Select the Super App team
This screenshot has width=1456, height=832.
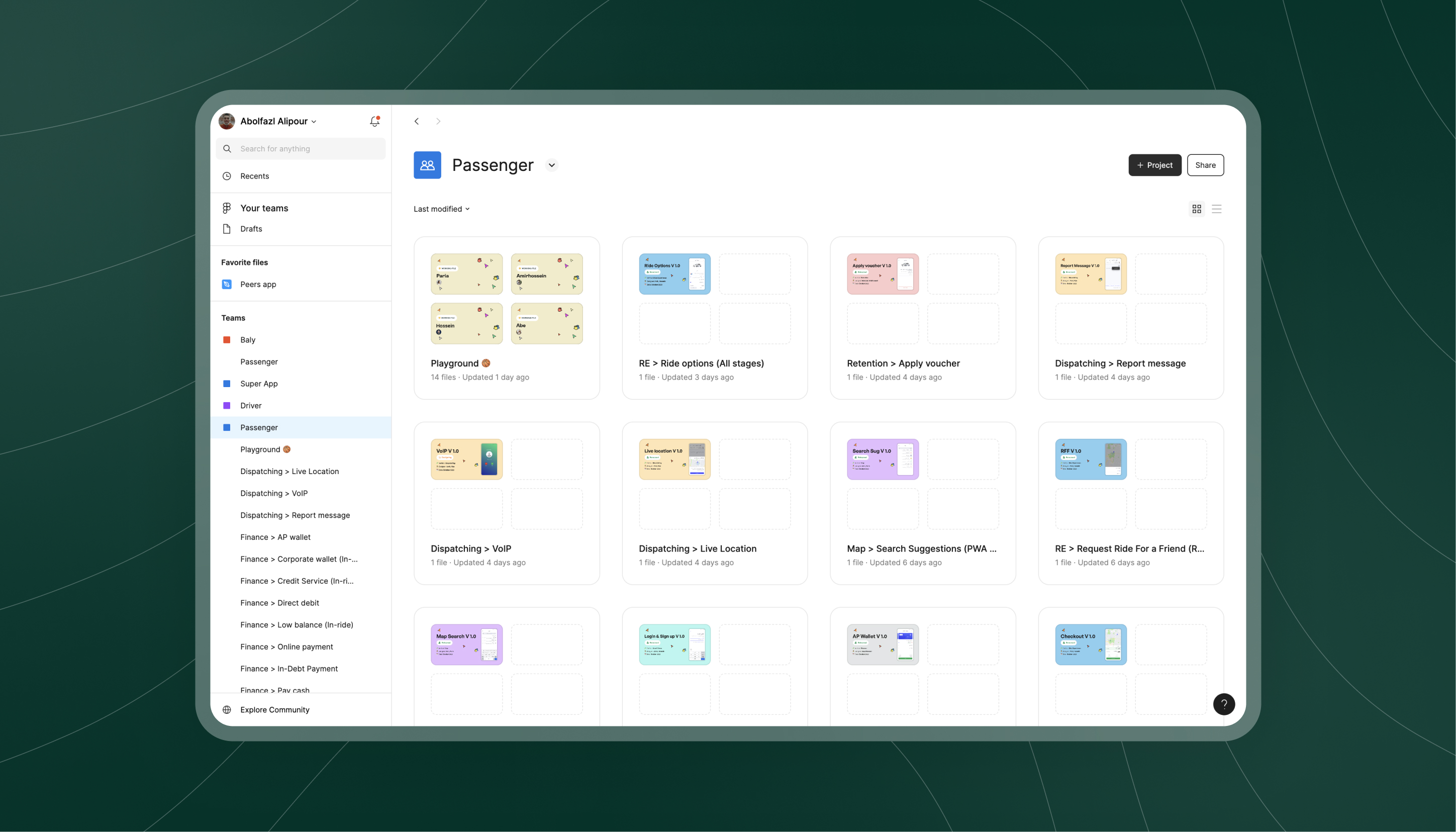[x=258, y=384]
